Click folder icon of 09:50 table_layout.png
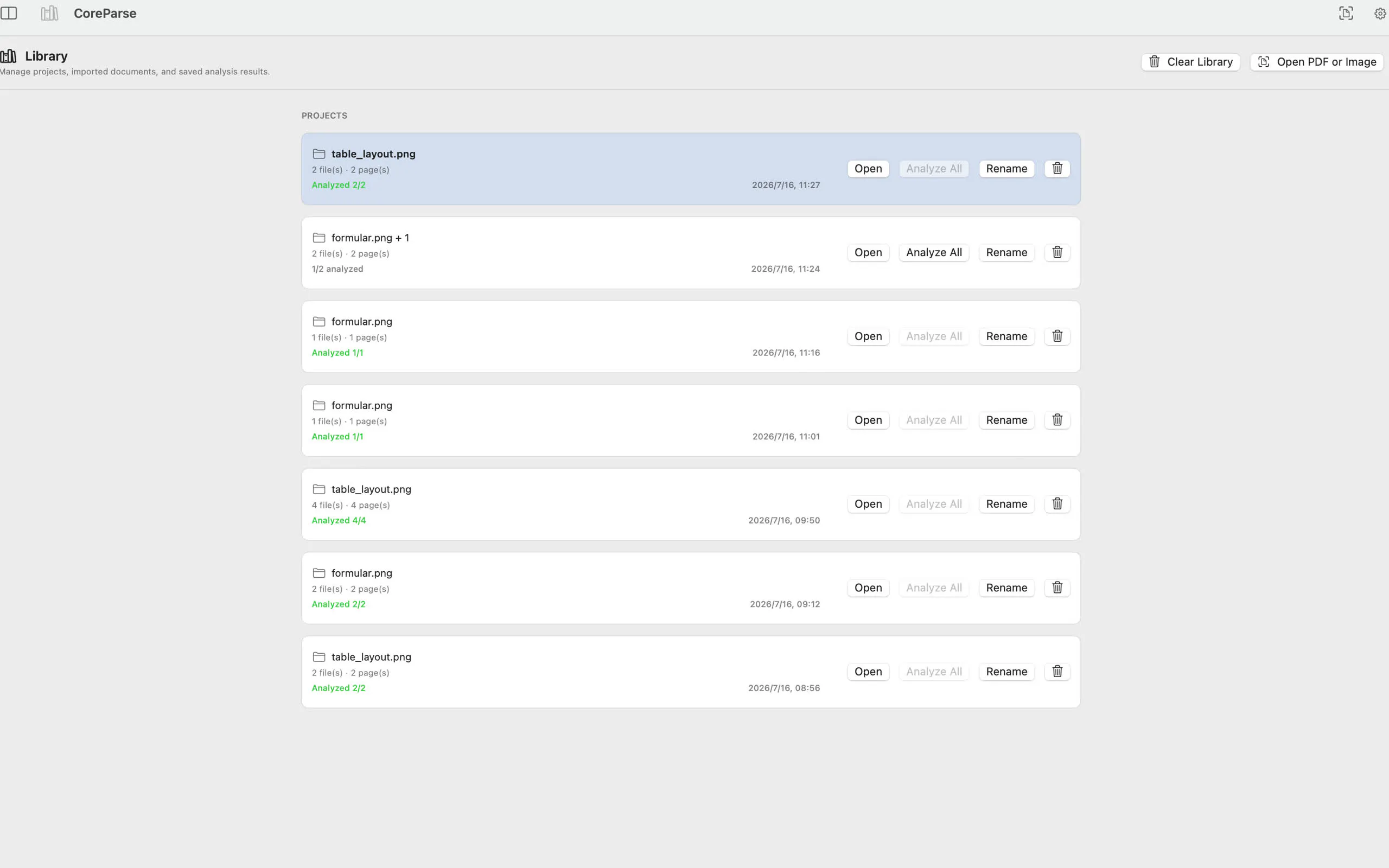1389x868 pixels. click(319, 489)
